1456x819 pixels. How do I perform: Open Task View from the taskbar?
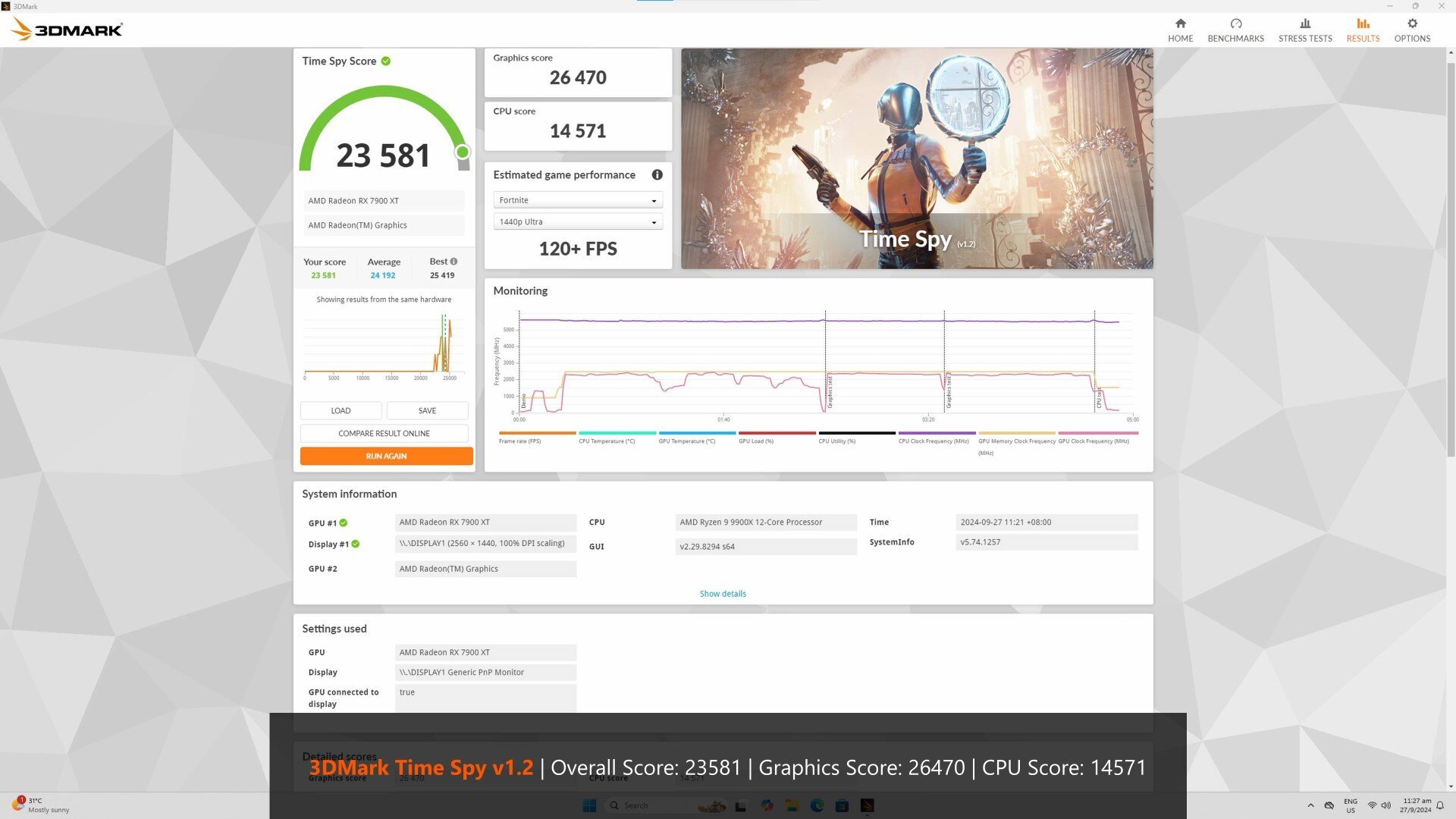pos(741,805)
